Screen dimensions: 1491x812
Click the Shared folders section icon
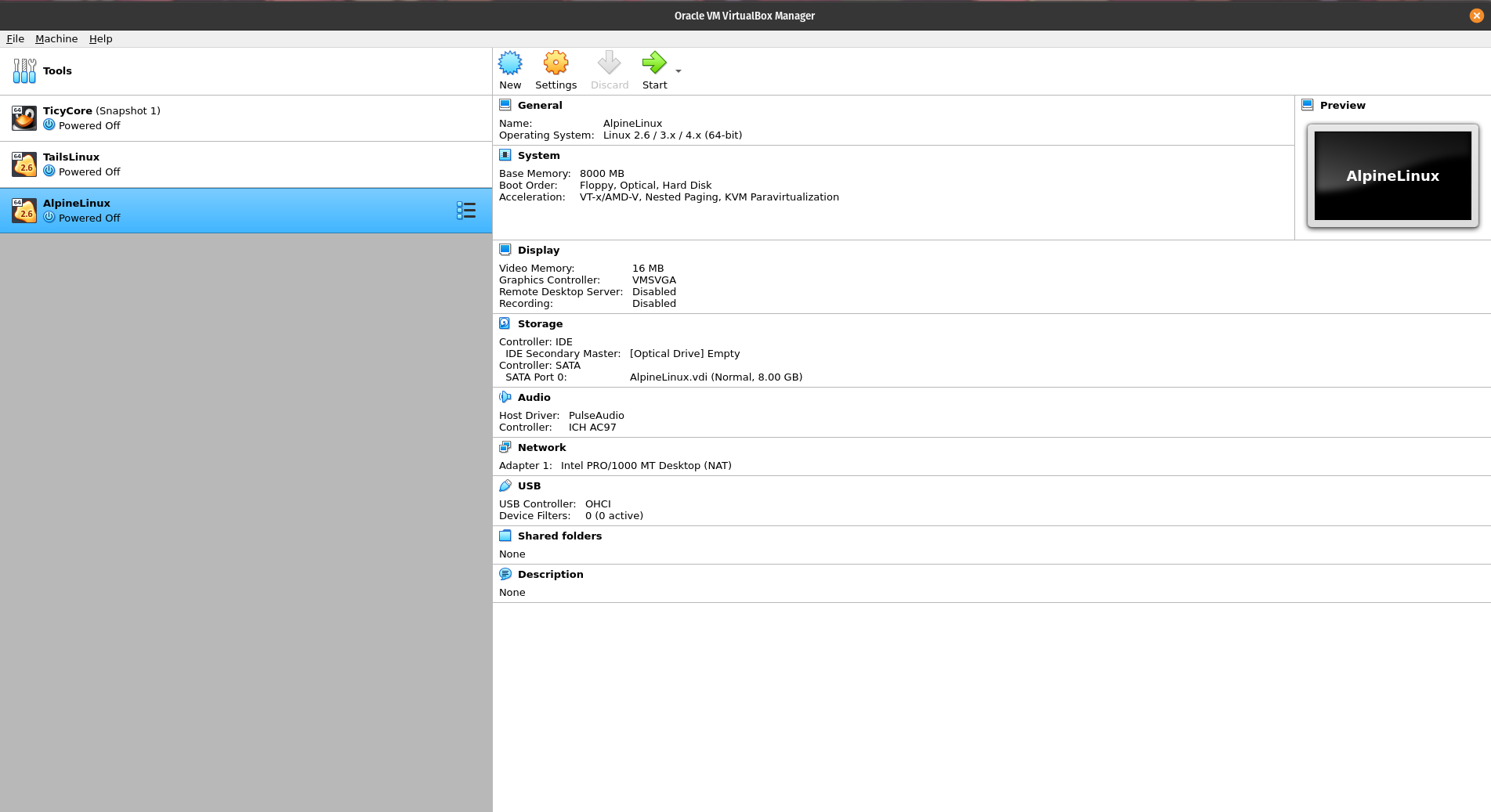tap(505, 536)
